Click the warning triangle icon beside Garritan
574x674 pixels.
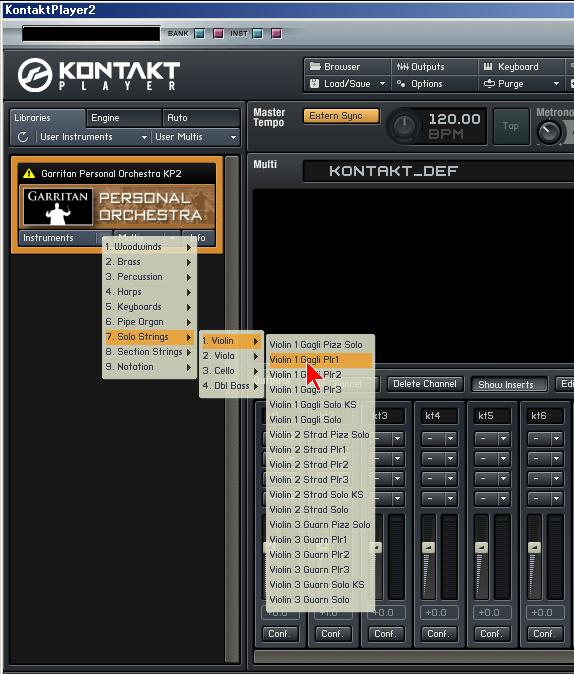point(29,173)
